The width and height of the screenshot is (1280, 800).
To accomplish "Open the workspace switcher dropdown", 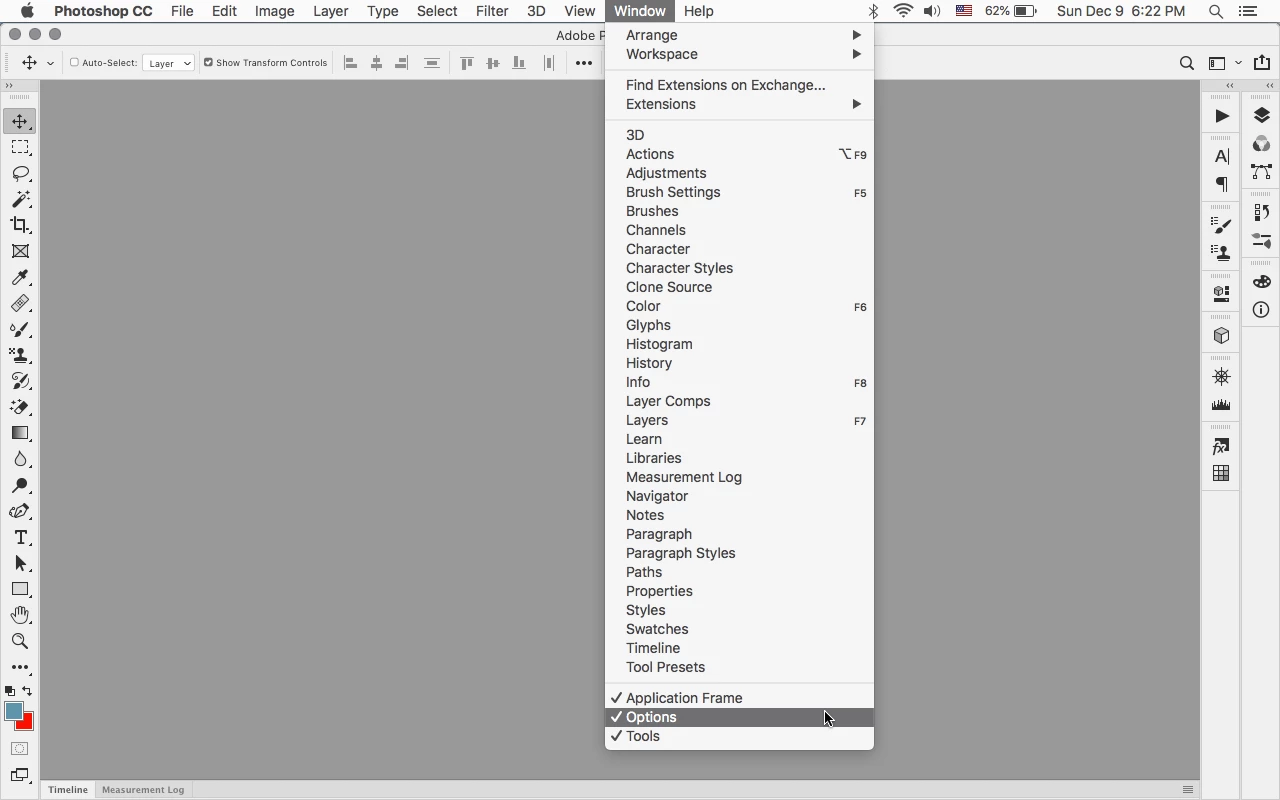I will tap(1224, 63).
